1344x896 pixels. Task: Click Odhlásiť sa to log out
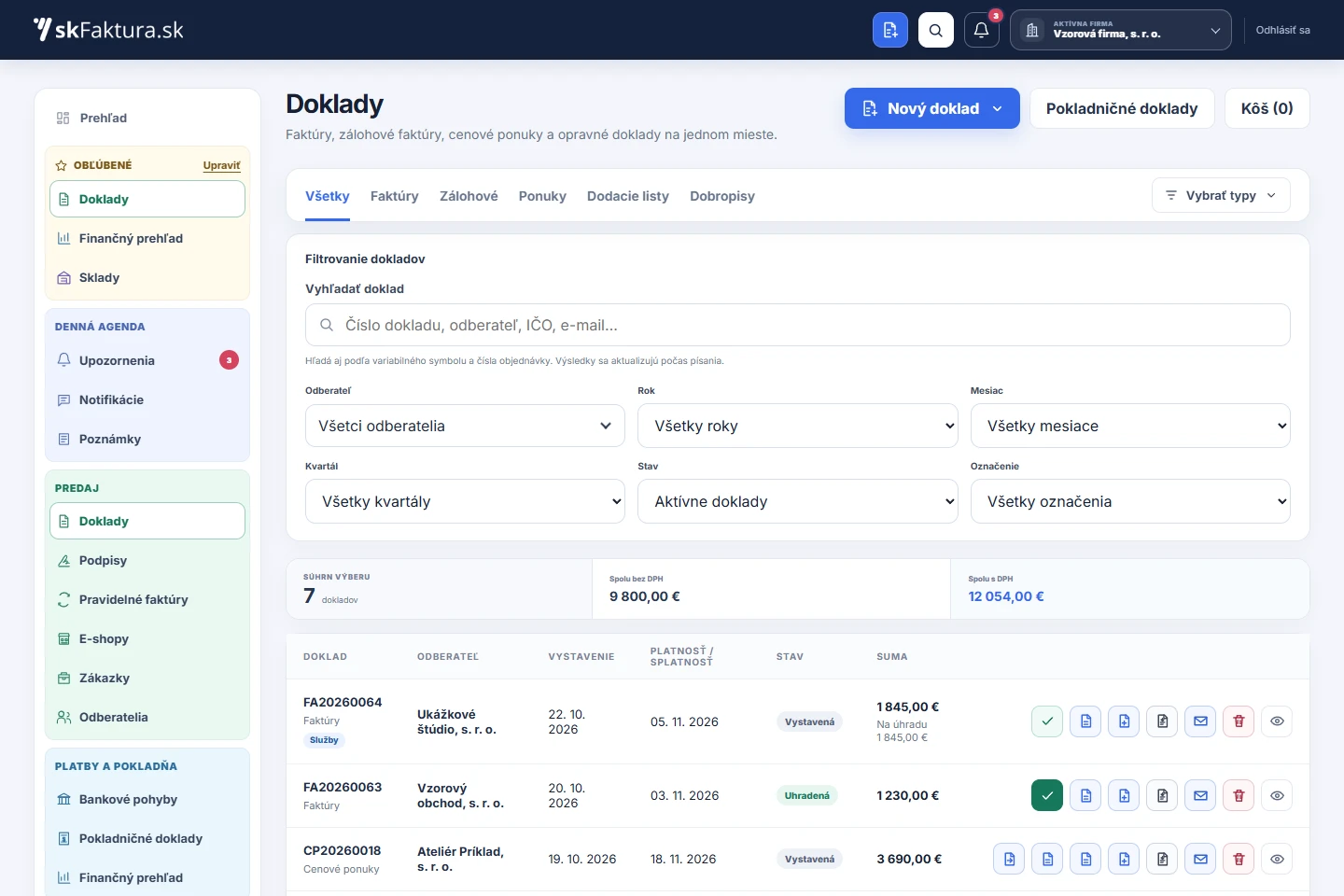coord(1283,30)
